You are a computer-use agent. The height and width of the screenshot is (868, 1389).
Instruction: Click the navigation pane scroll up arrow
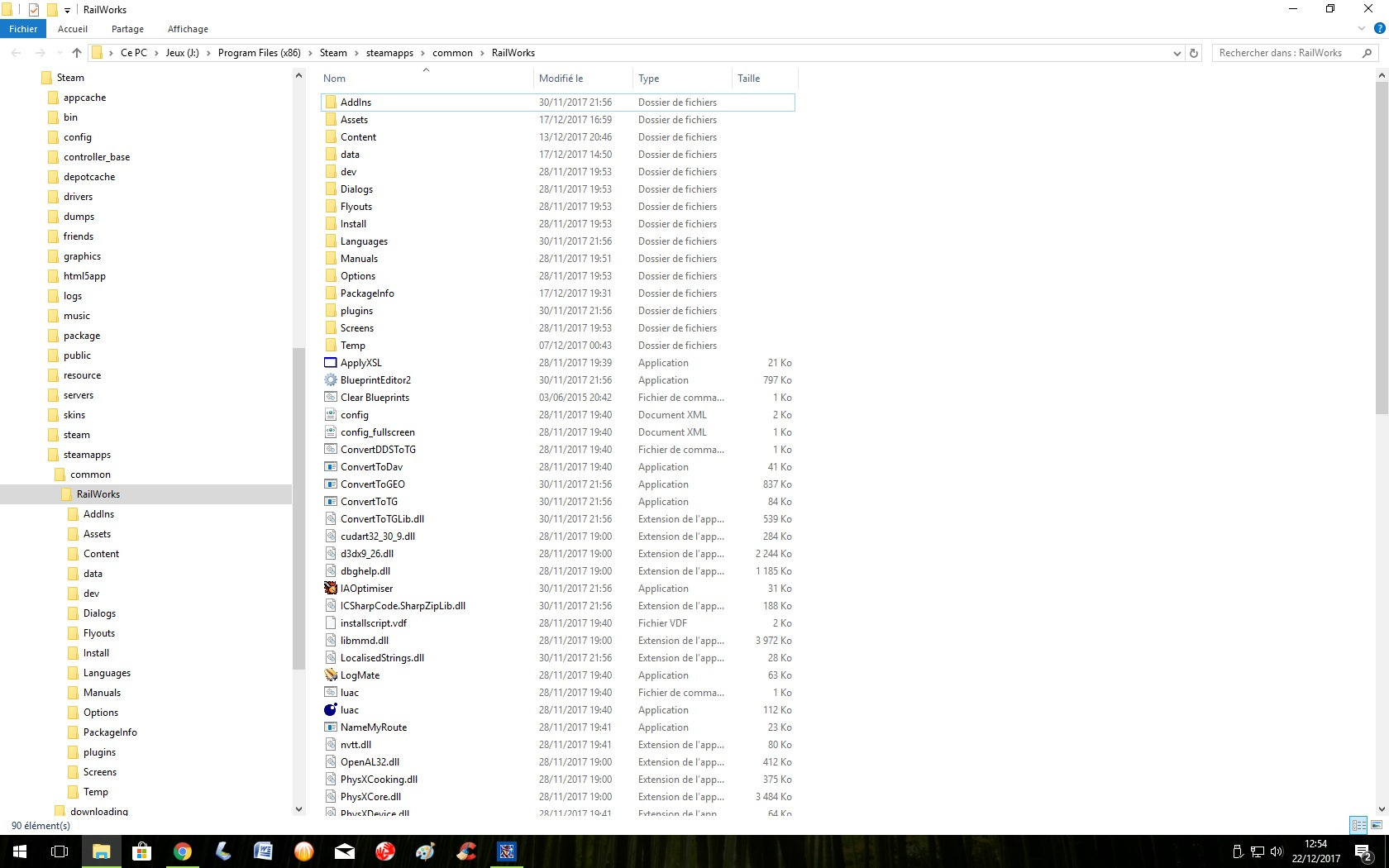(299, 76)
